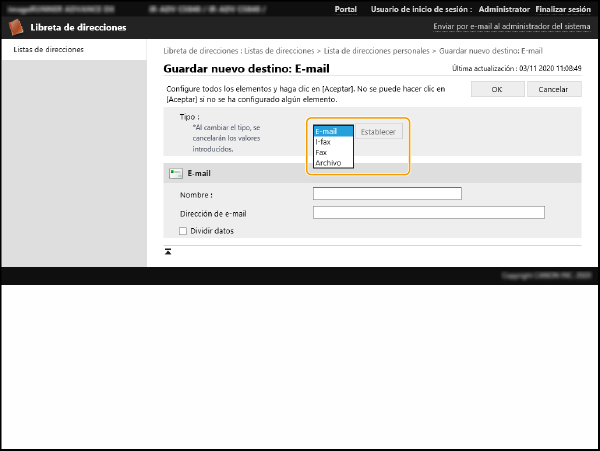
Task: Enable the Dividir datos checkbox
Action: click(183, 231)
